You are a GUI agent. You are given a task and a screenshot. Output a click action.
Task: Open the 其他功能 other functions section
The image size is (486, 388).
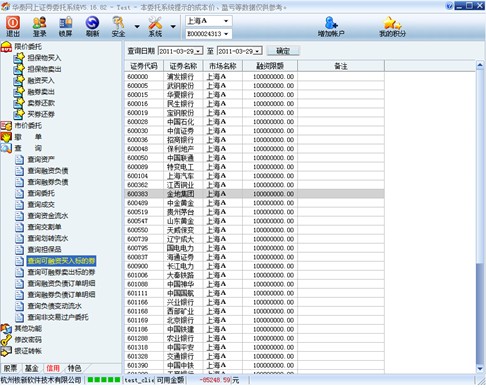coord(28,329)
